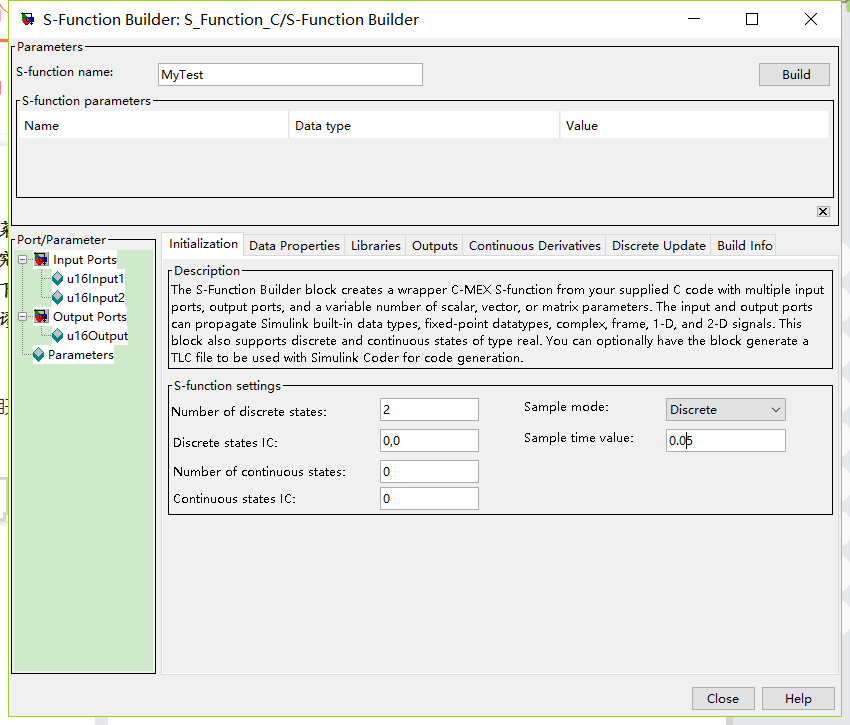Click the S-Function Builder title bar icon
The height and width of the screenshot is (725, 850).
coord(27,20)
